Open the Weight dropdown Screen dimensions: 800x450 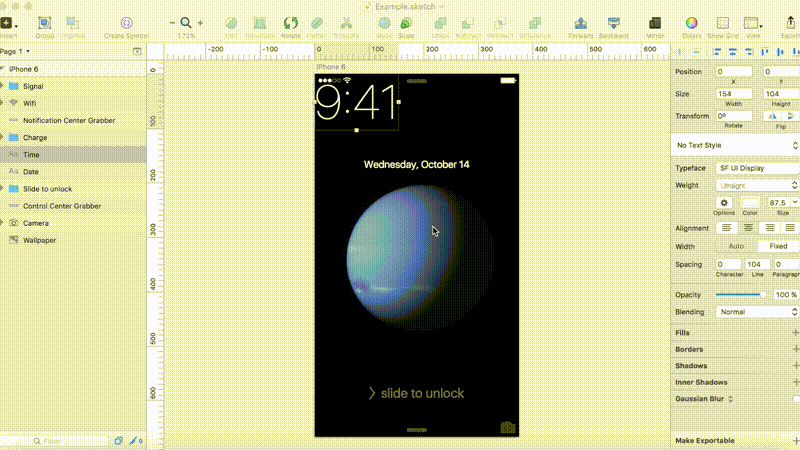tap(757, 186)
